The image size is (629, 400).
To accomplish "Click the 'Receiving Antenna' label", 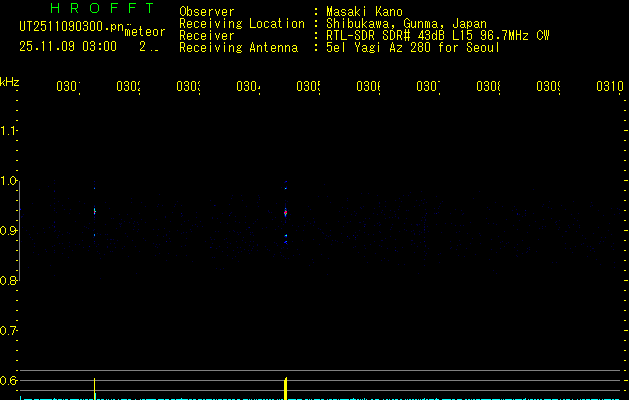I will [238, 48].
